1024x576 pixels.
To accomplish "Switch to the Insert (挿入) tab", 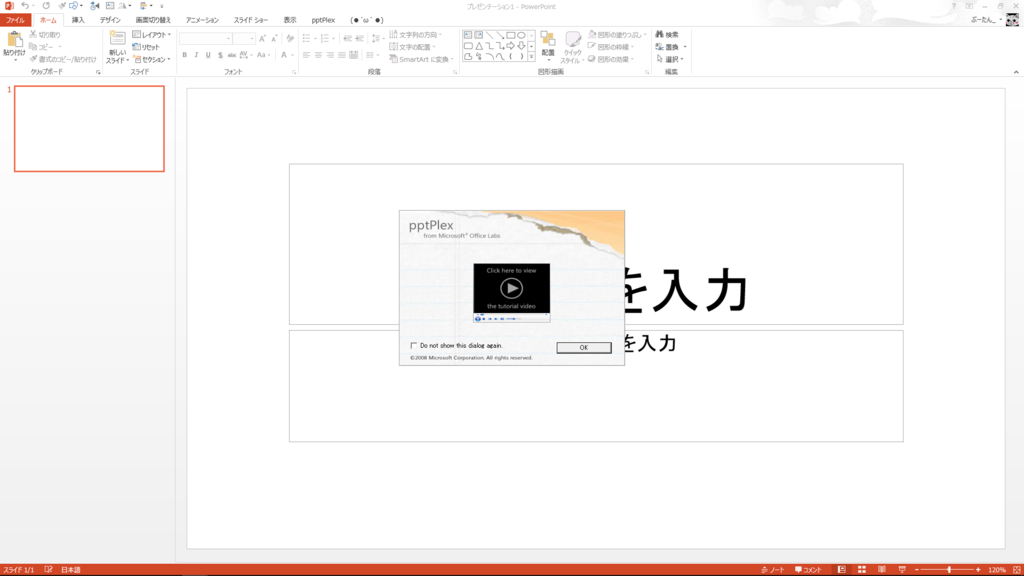I will click(x=78, y=20).
